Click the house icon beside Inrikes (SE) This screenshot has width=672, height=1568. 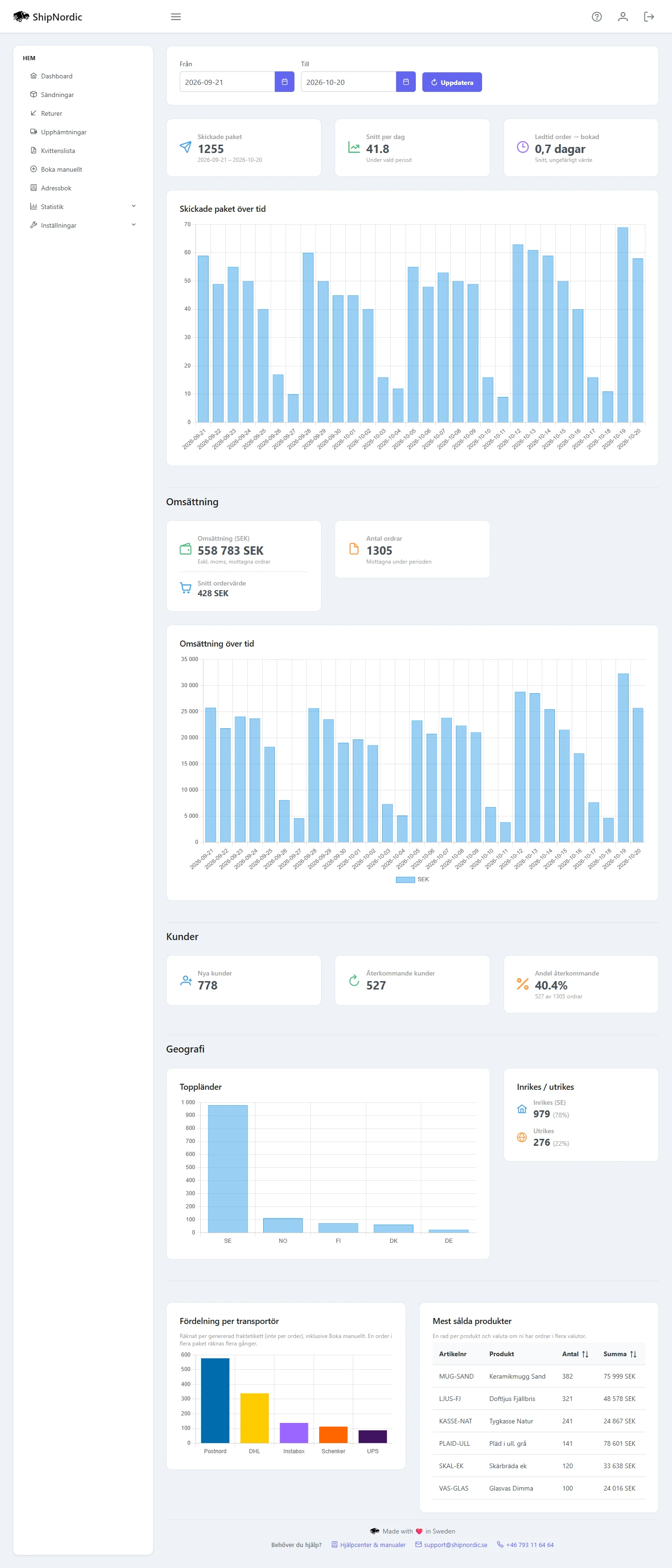click(x=522, y=1108)
